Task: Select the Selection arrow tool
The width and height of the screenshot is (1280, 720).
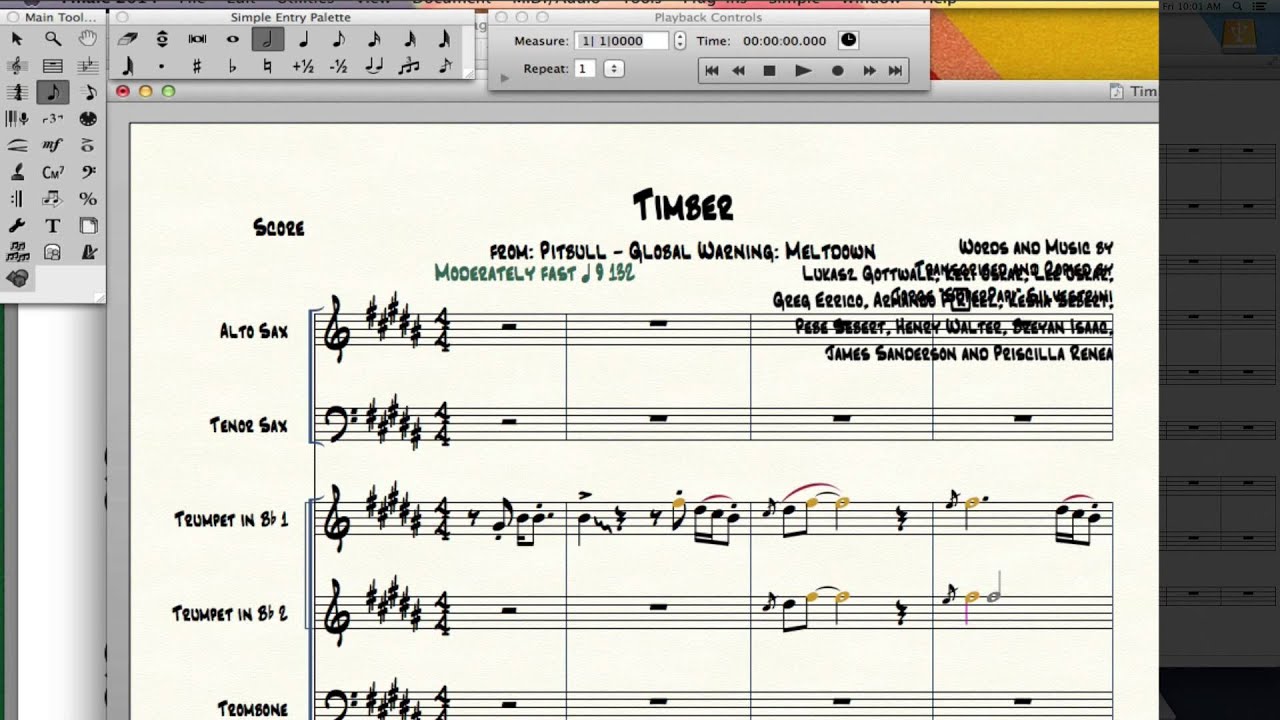Action: [17, 39]
